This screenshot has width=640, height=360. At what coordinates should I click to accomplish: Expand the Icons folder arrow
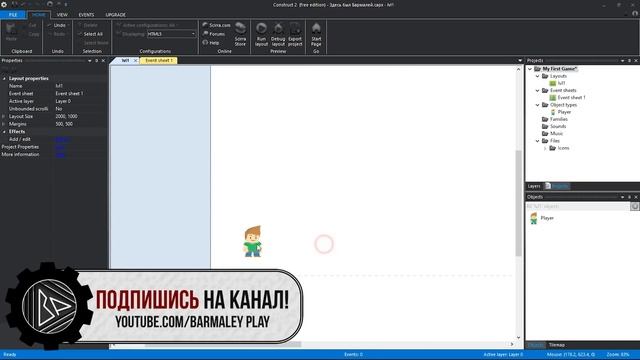tap(545, 148)
